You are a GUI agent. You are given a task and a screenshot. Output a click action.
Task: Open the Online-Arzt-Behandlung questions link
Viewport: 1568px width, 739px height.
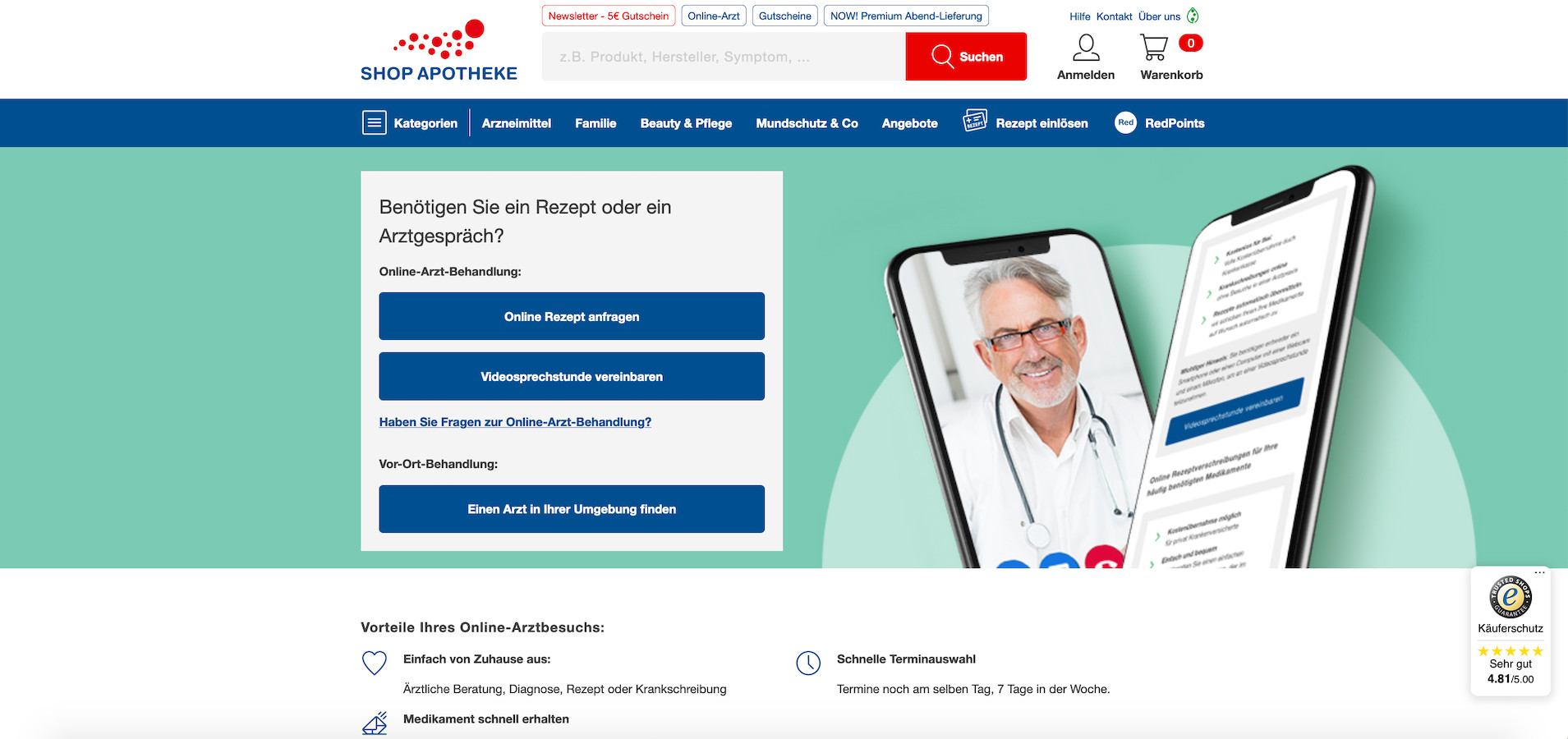(x=515, y=422)
